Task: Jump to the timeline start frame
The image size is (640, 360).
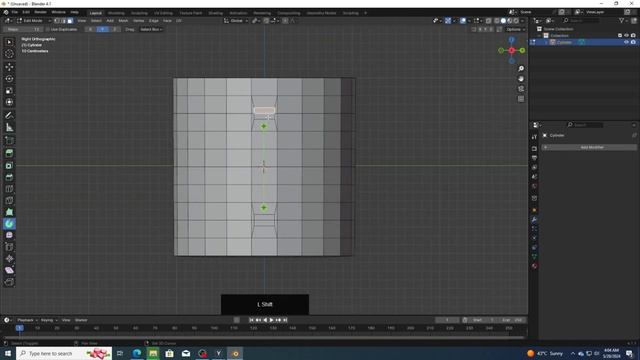Action: [x=251, y=320]
